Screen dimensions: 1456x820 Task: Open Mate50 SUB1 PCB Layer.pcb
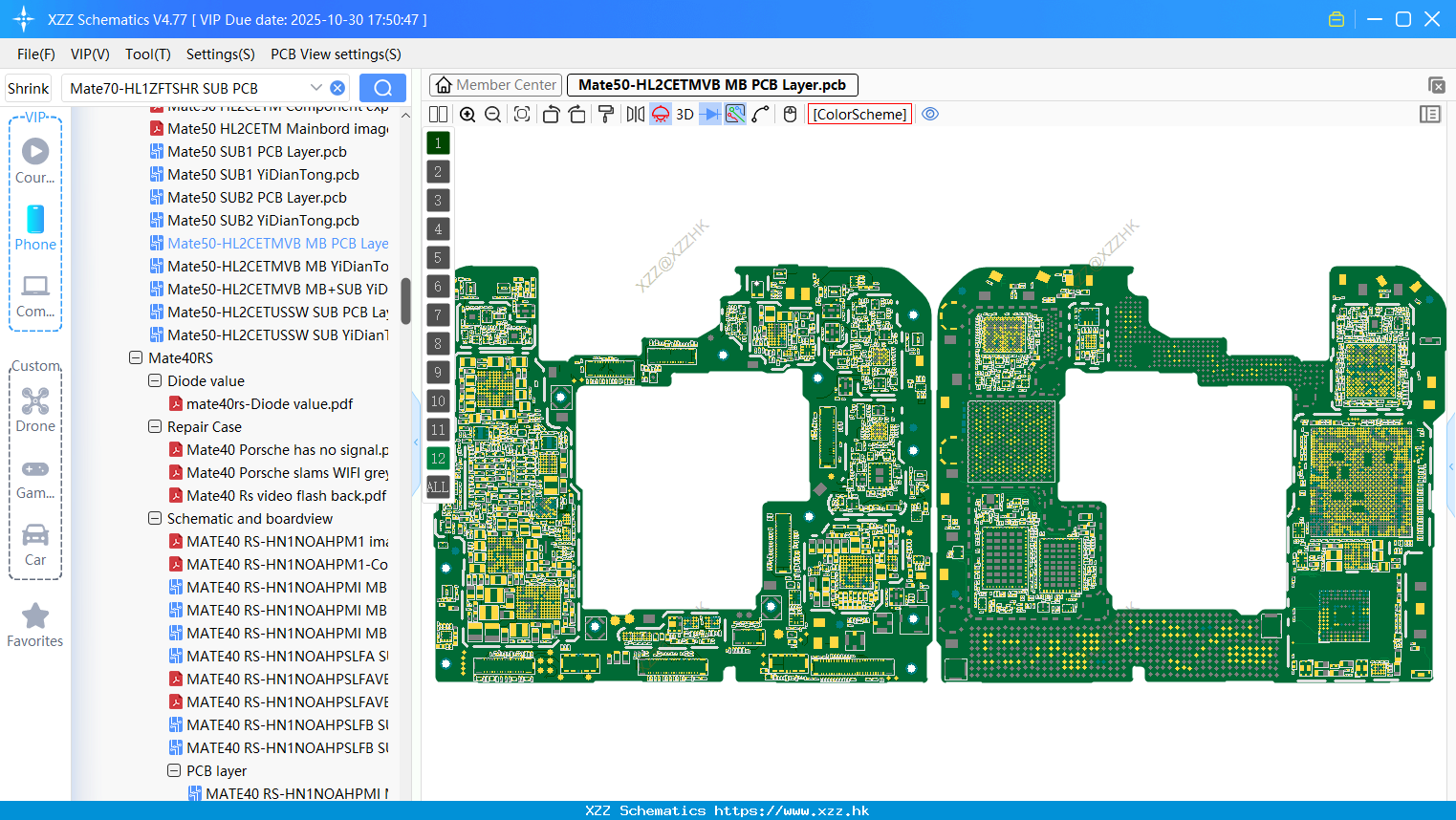coord(257,151)
